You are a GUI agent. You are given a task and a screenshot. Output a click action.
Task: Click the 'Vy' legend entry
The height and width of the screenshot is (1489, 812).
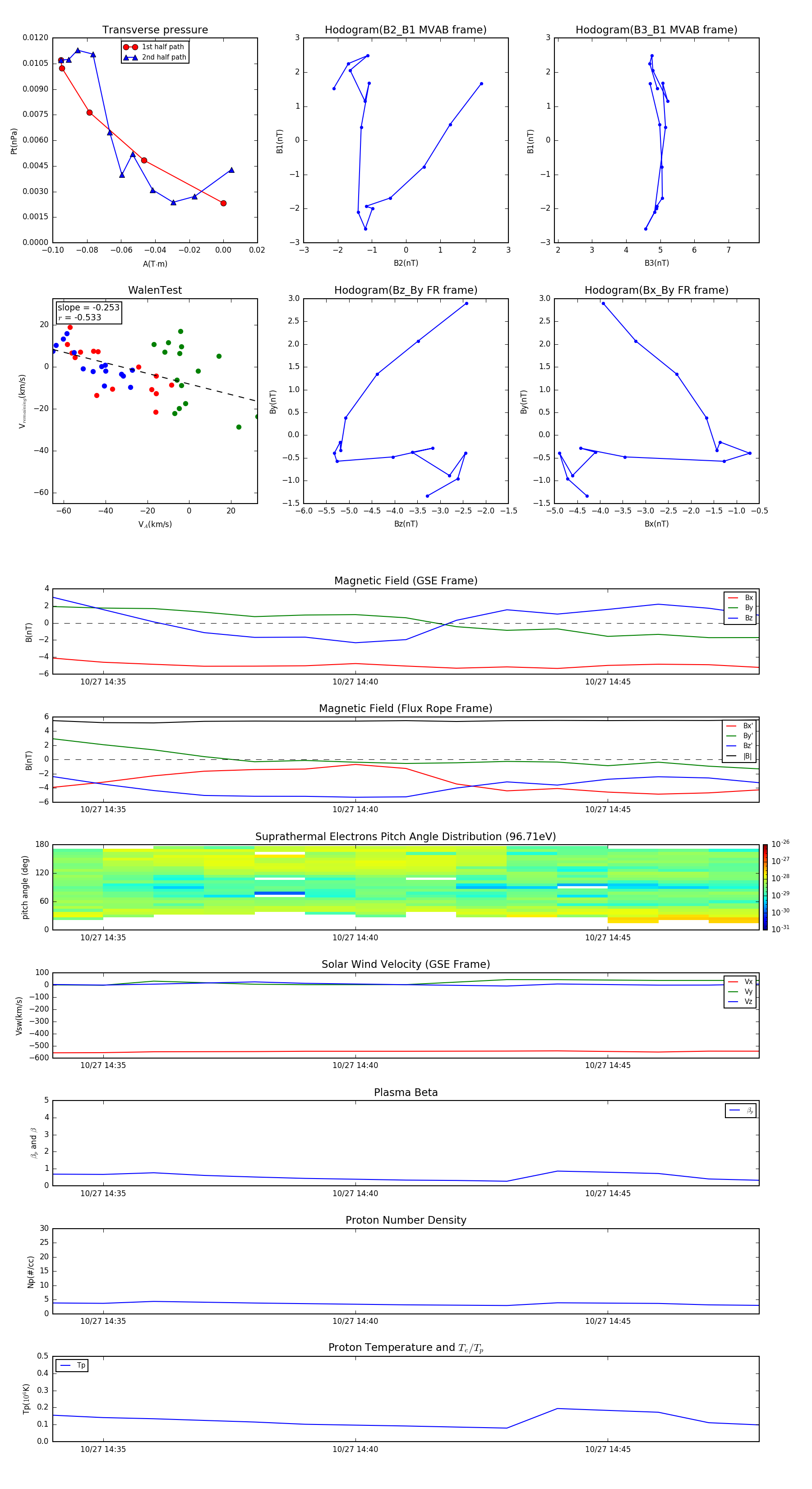[x=740, y=991]
